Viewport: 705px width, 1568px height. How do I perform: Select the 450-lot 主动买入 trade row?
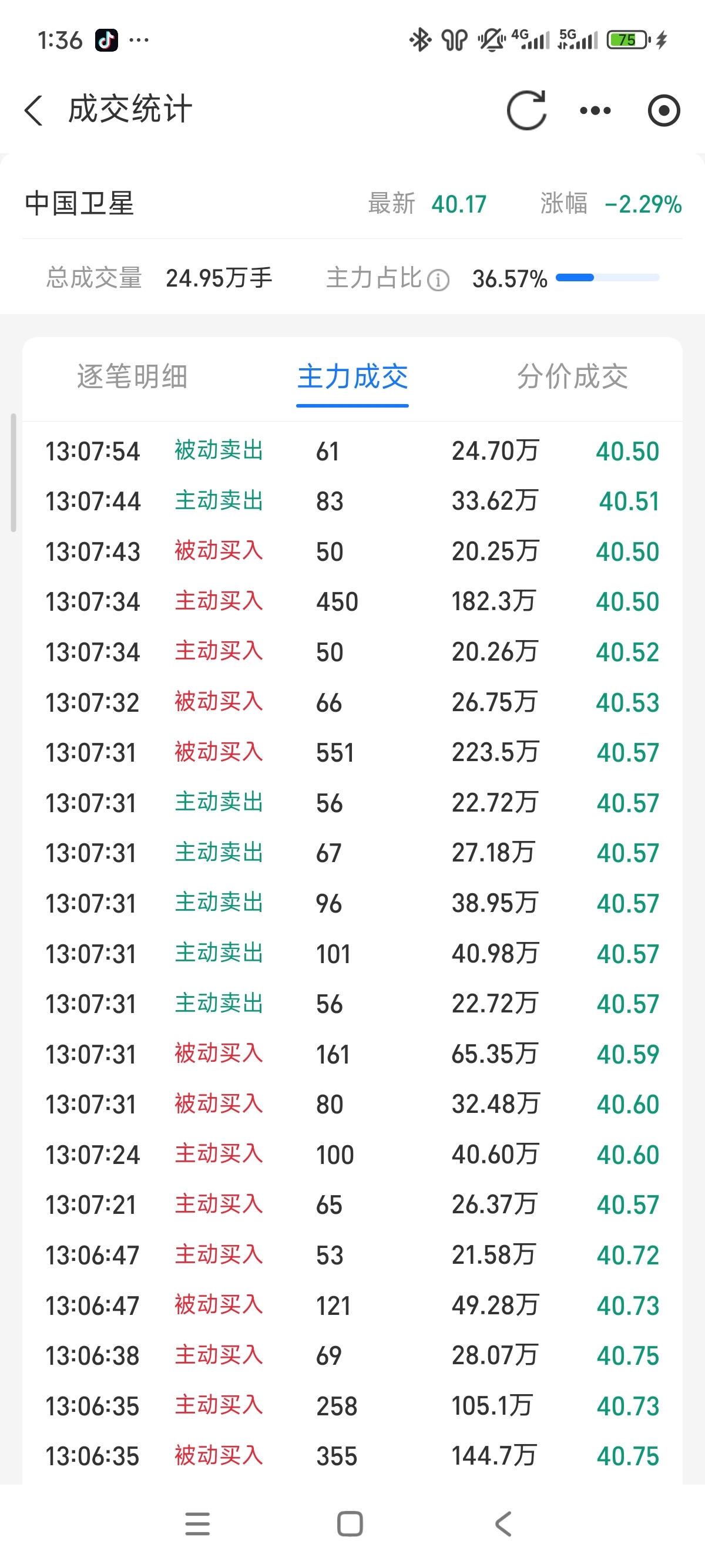(x=352, y=601)
